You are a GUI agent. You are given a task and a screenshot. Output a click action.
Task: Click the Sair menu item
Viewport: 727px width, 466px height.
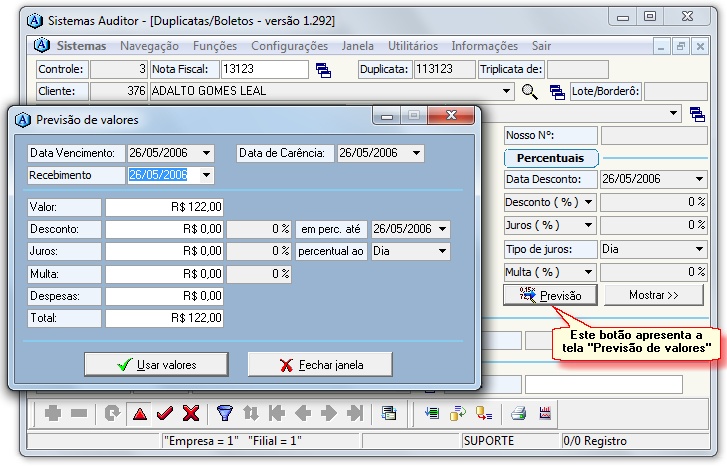coord(541,46)
